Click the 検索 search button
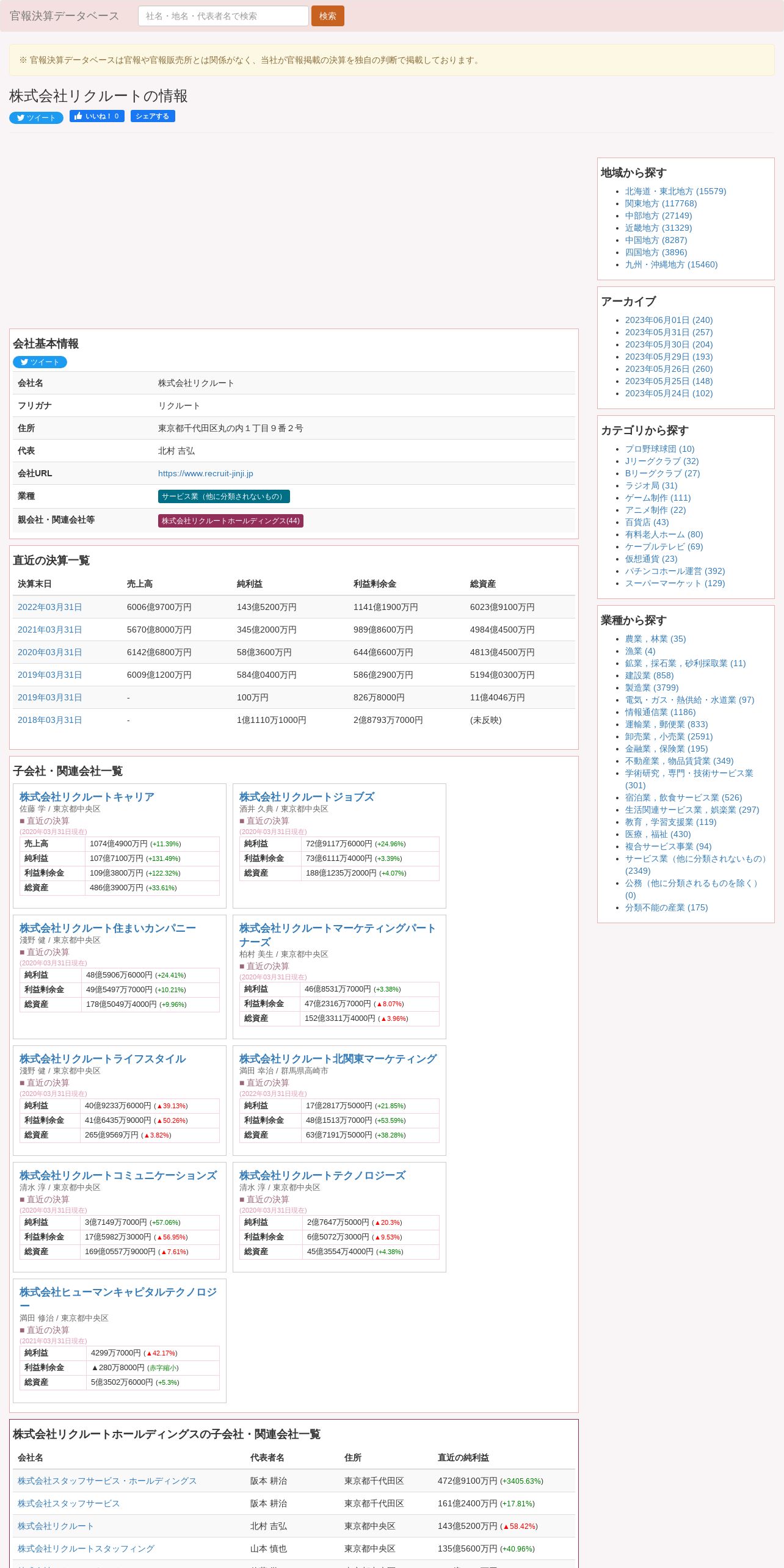The width and height of the screenshot is (784, 1568). click(x=328, y=16)
